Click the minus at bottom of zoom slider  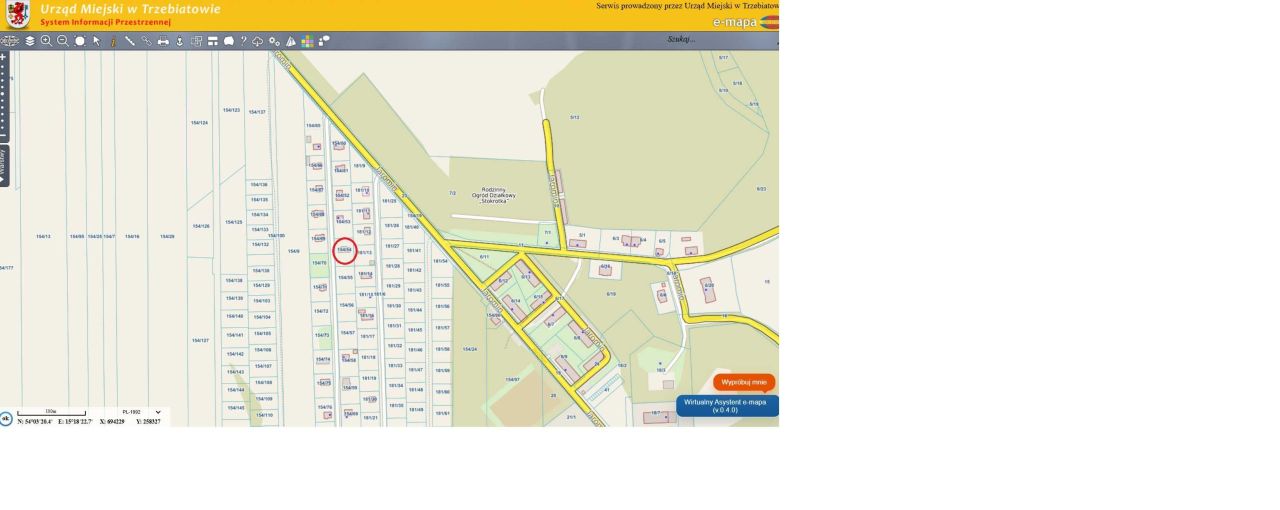[x=3, y=135]
